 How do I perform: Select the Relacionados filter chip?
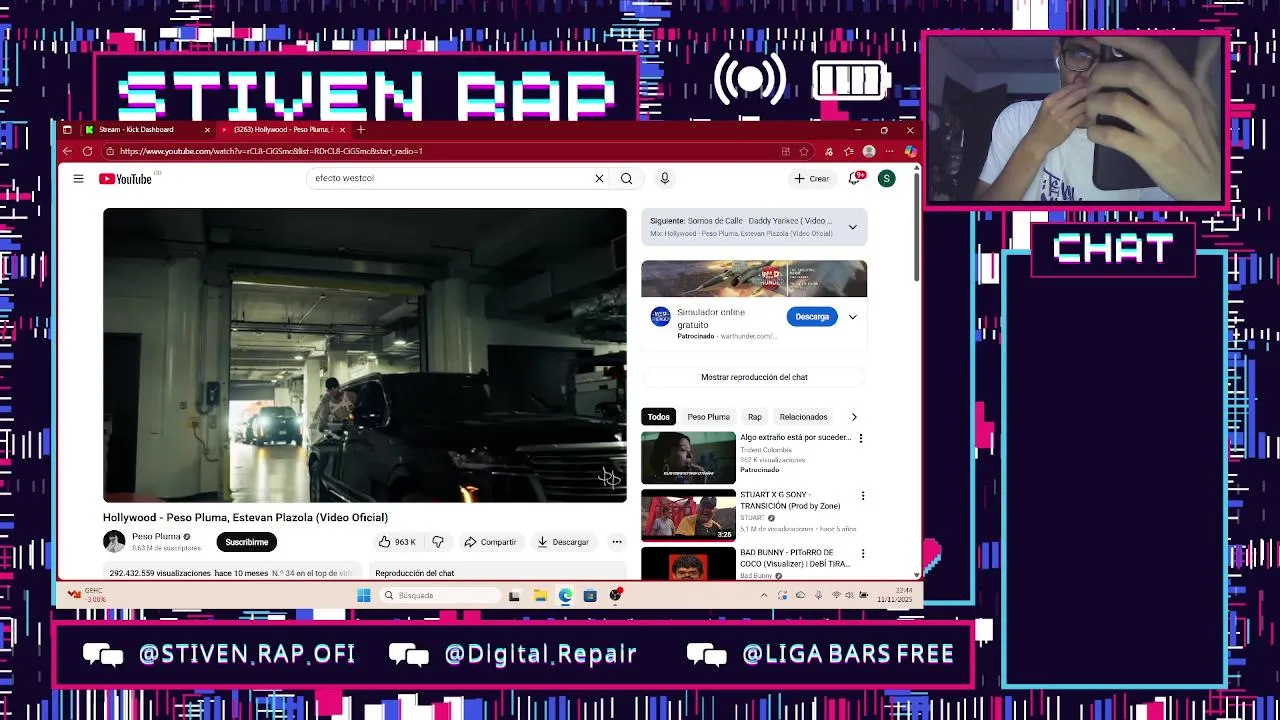803,417
